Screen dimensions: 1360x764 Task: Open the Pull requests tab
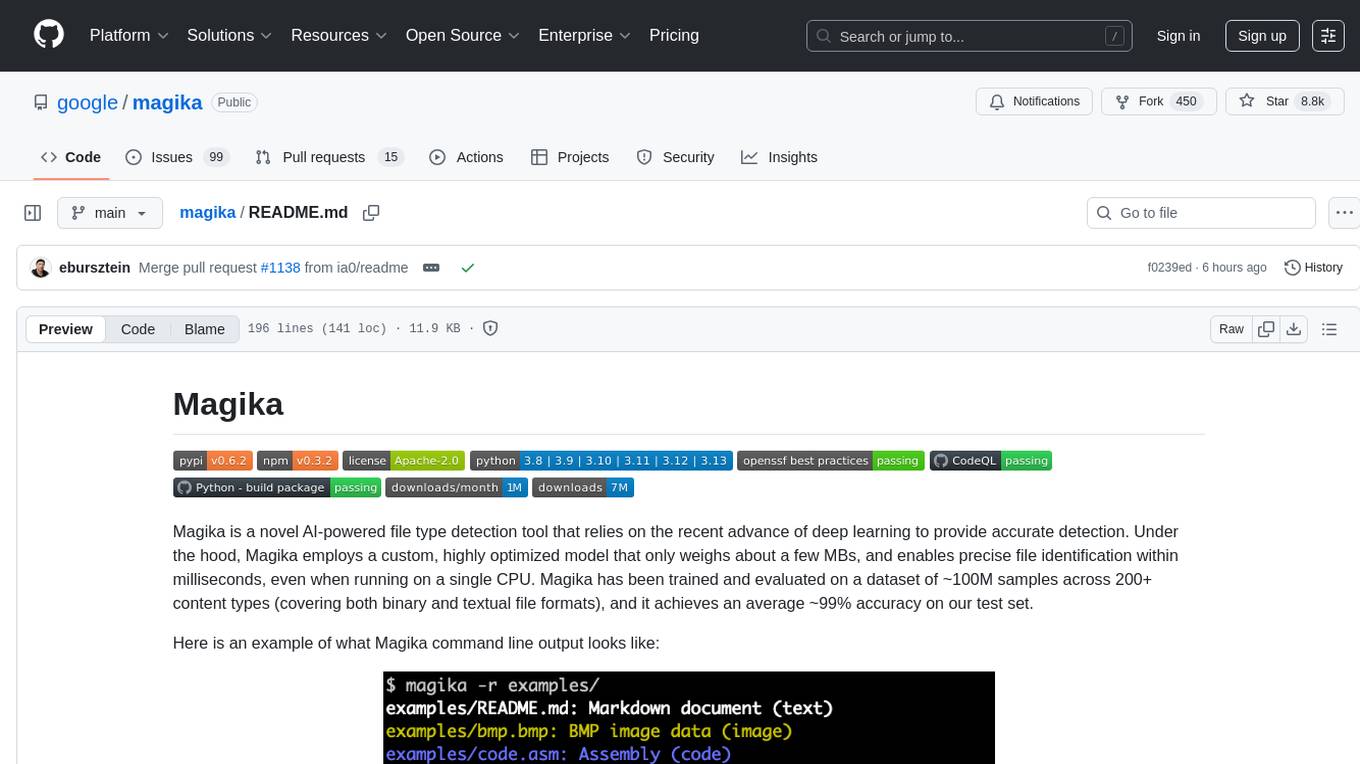coord(329,157)
